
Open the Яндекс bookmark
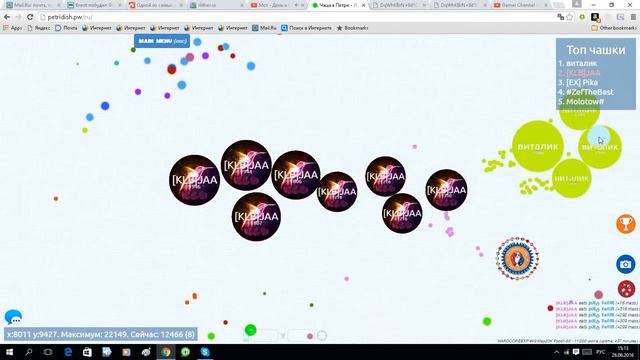[x=38, y=28]
